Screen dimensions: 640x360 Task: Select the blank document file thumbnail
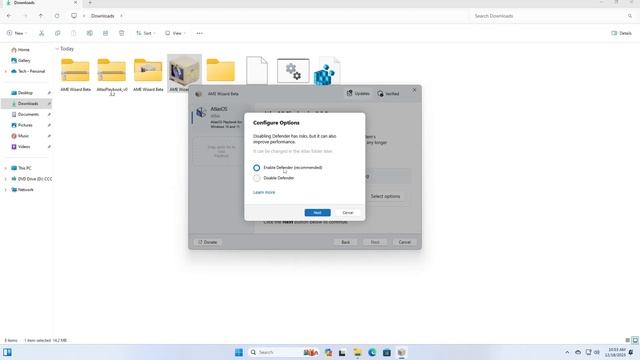[257, 70]
